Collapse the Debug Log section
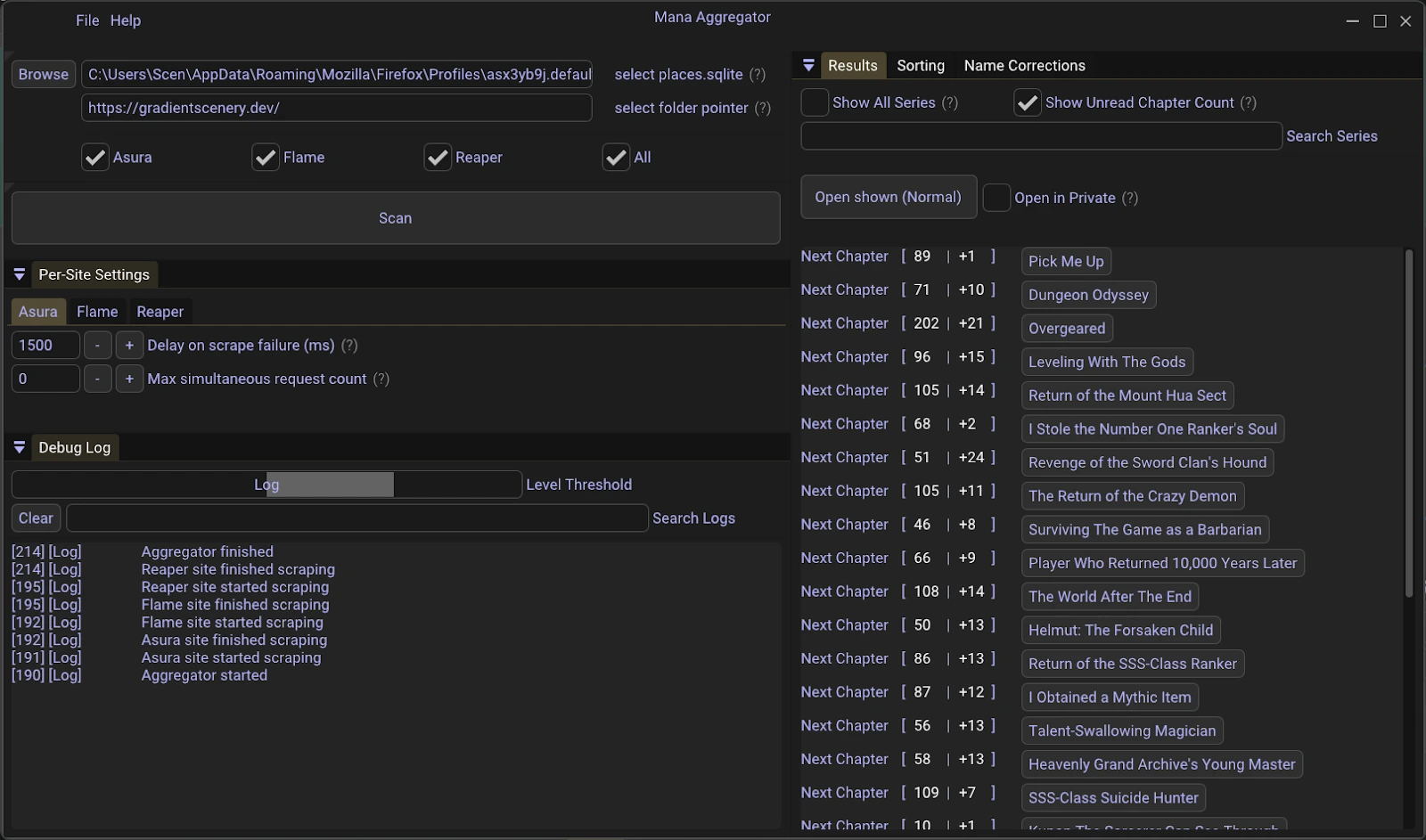 [x=20, y=447]
